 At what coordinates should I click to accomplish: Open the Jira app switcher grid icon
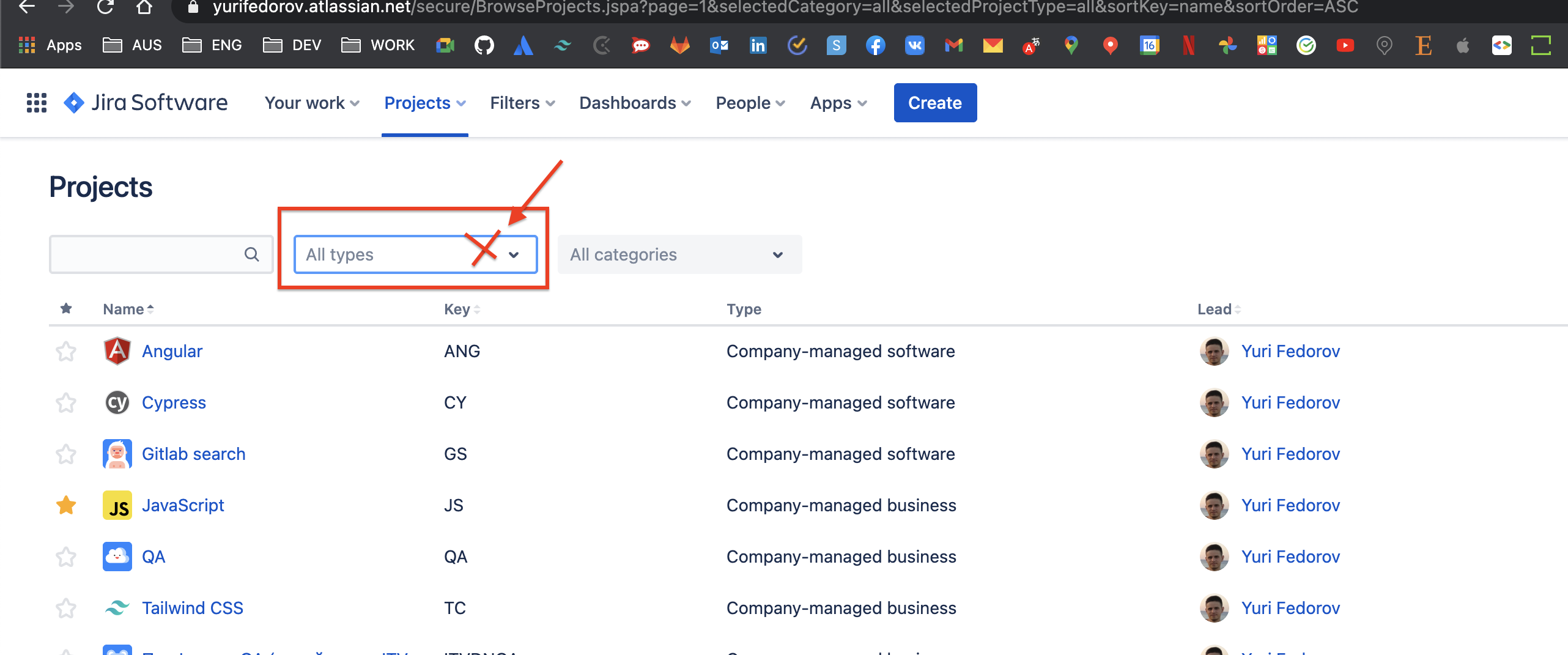click(x=37, y=103)
